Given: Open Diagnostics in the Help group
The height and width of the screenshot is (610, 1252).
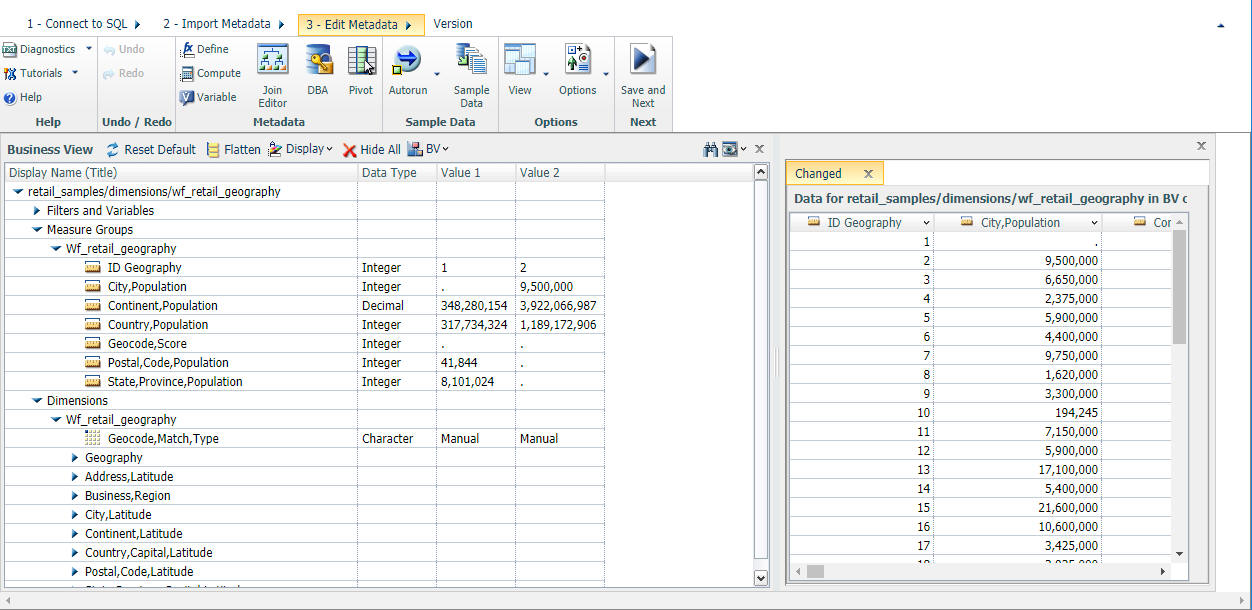Looking at the screenshot, I should 40,49.
